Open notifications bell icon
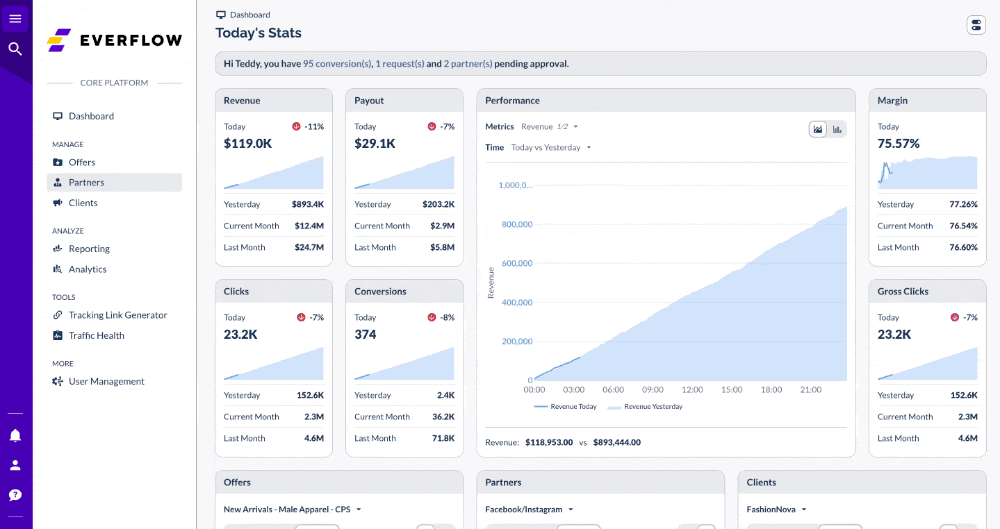1000x529 pixels. click(x=15, y=436)
